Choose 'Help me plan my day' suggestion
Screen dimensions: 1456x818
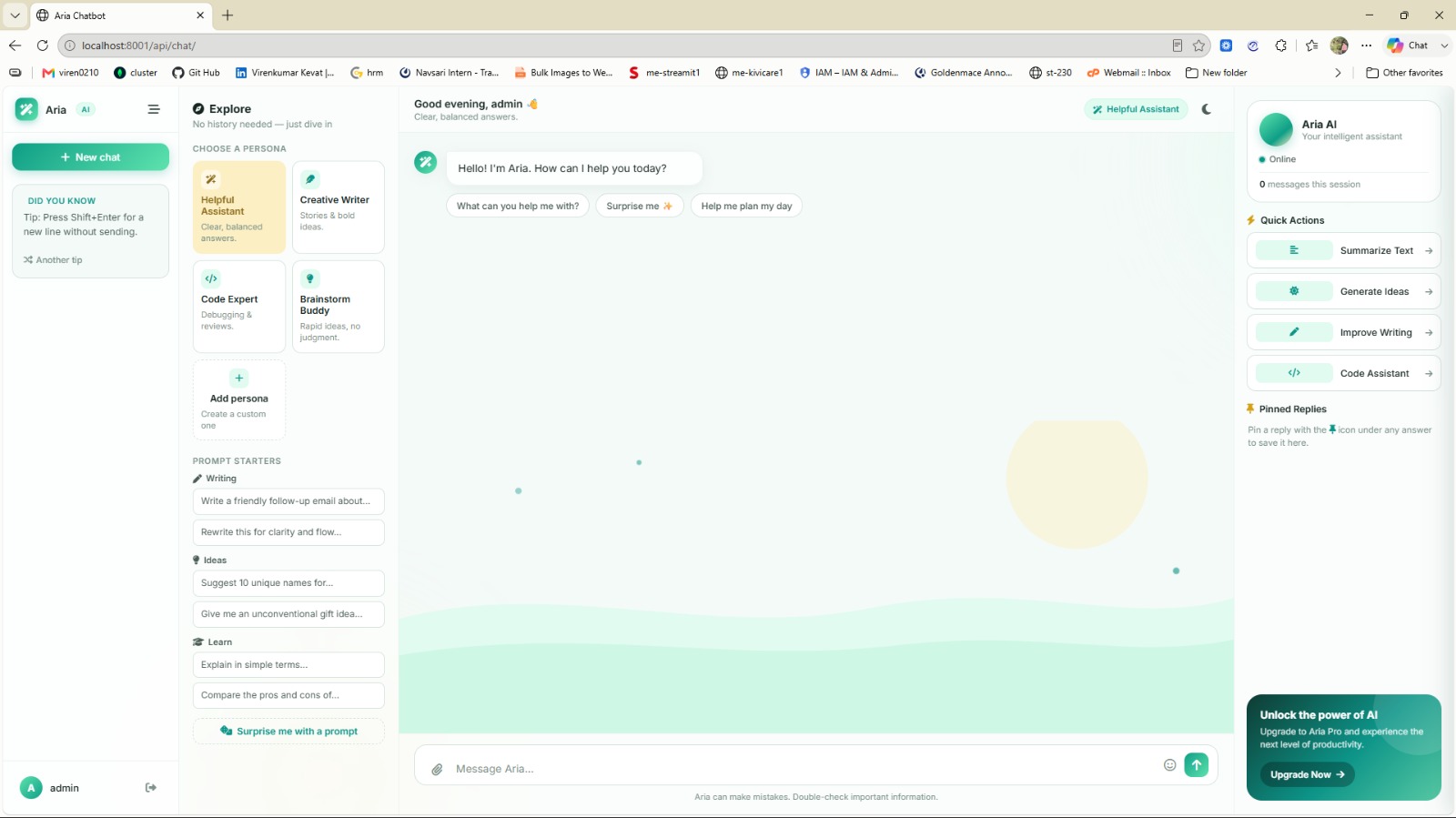[x=746, y=207]
